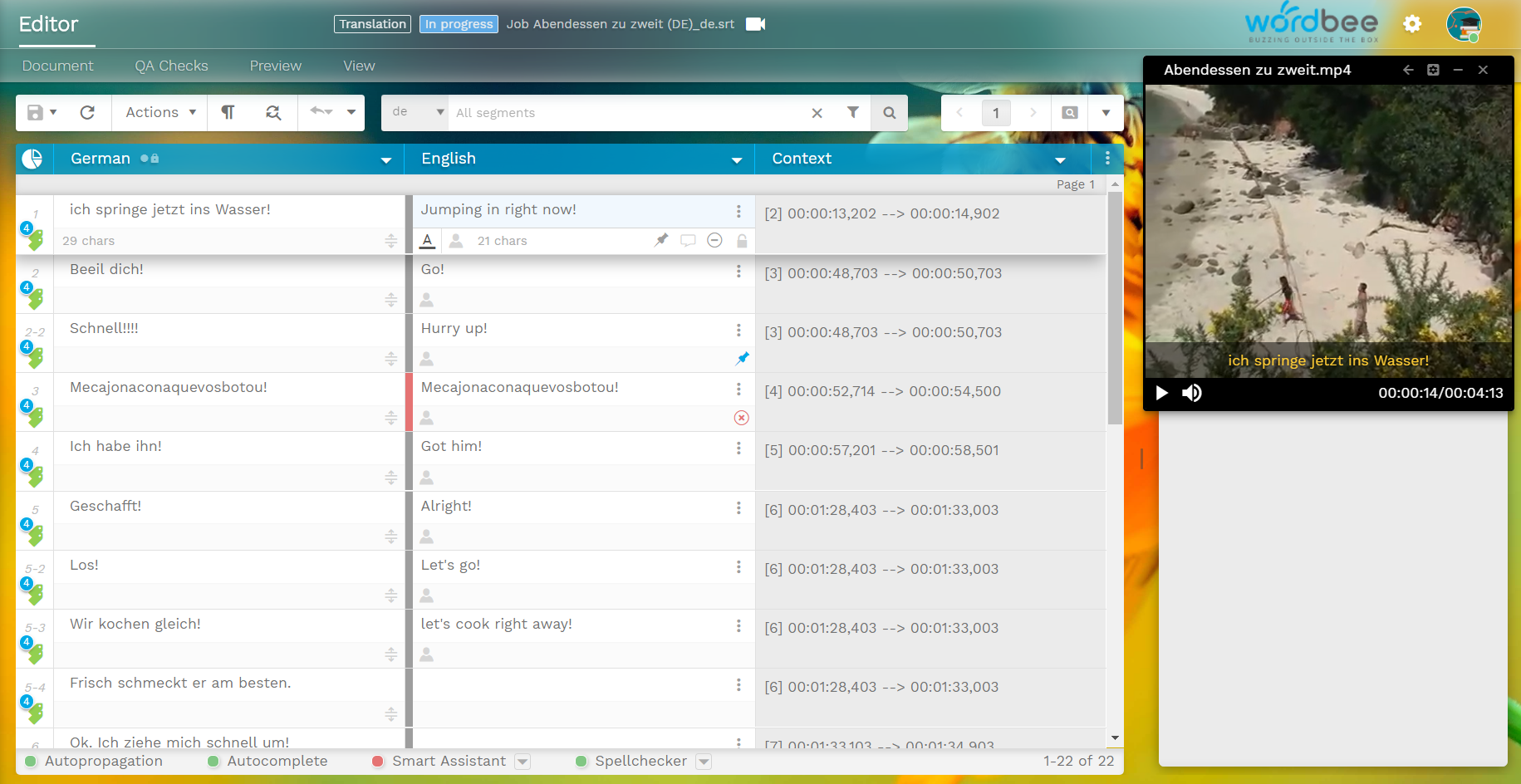Screen dimensions: 1521x784
Task: Play the Abendessen zu zweit video
Action: click(x=1162, y=393)
